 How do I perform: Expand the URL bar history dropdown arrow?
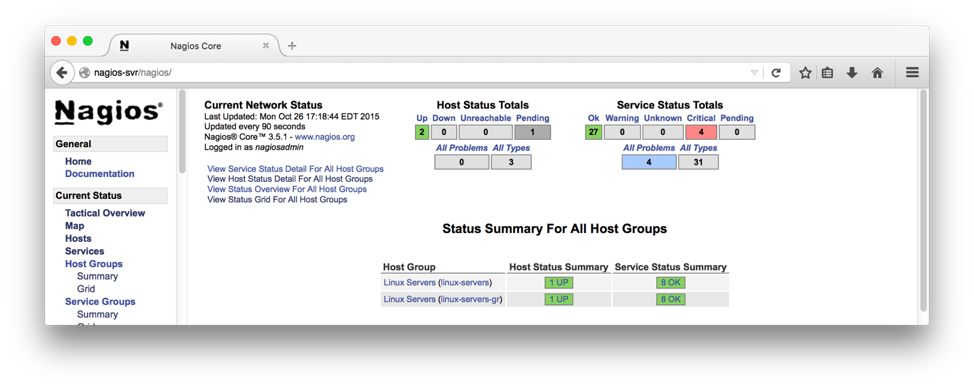click(754, 73)
